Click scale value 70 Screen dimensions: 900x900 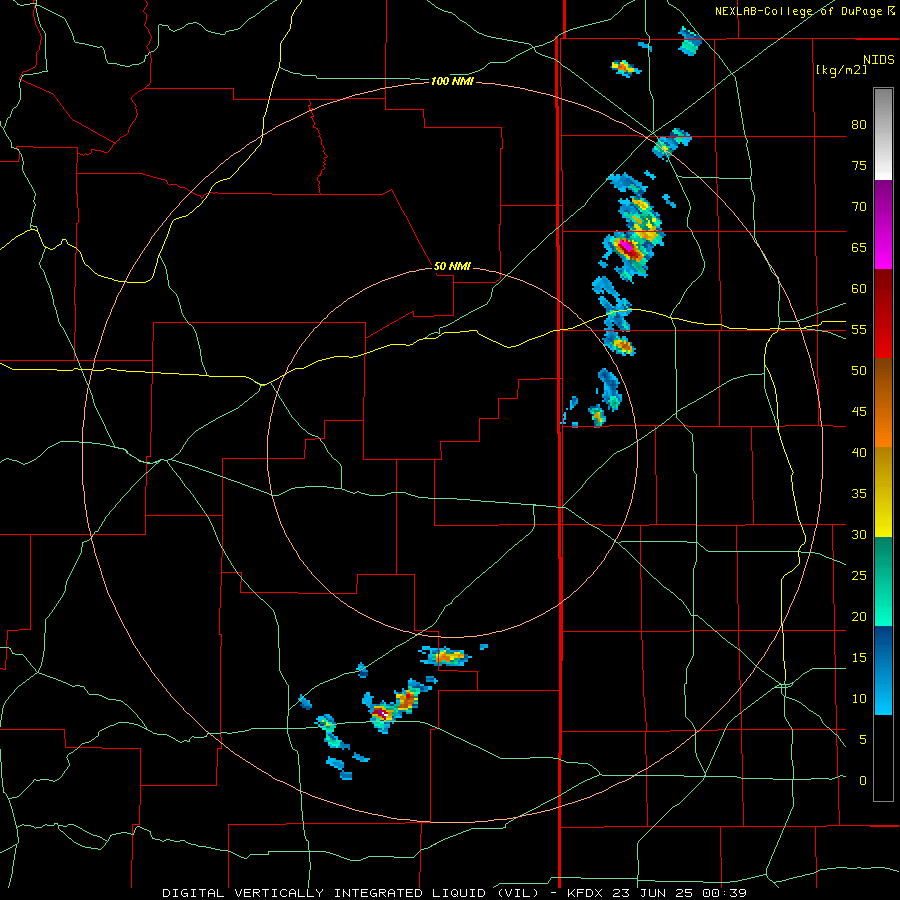coord(859,207)
